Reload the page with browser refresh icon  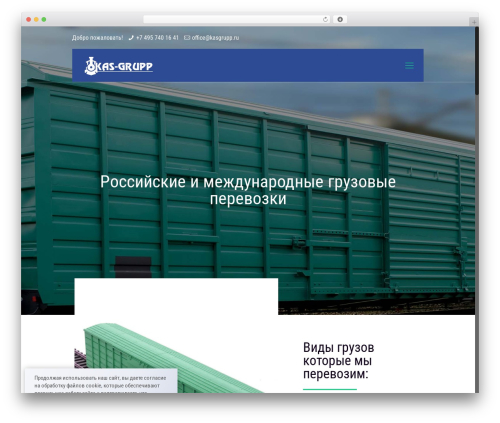coord(325,20)
